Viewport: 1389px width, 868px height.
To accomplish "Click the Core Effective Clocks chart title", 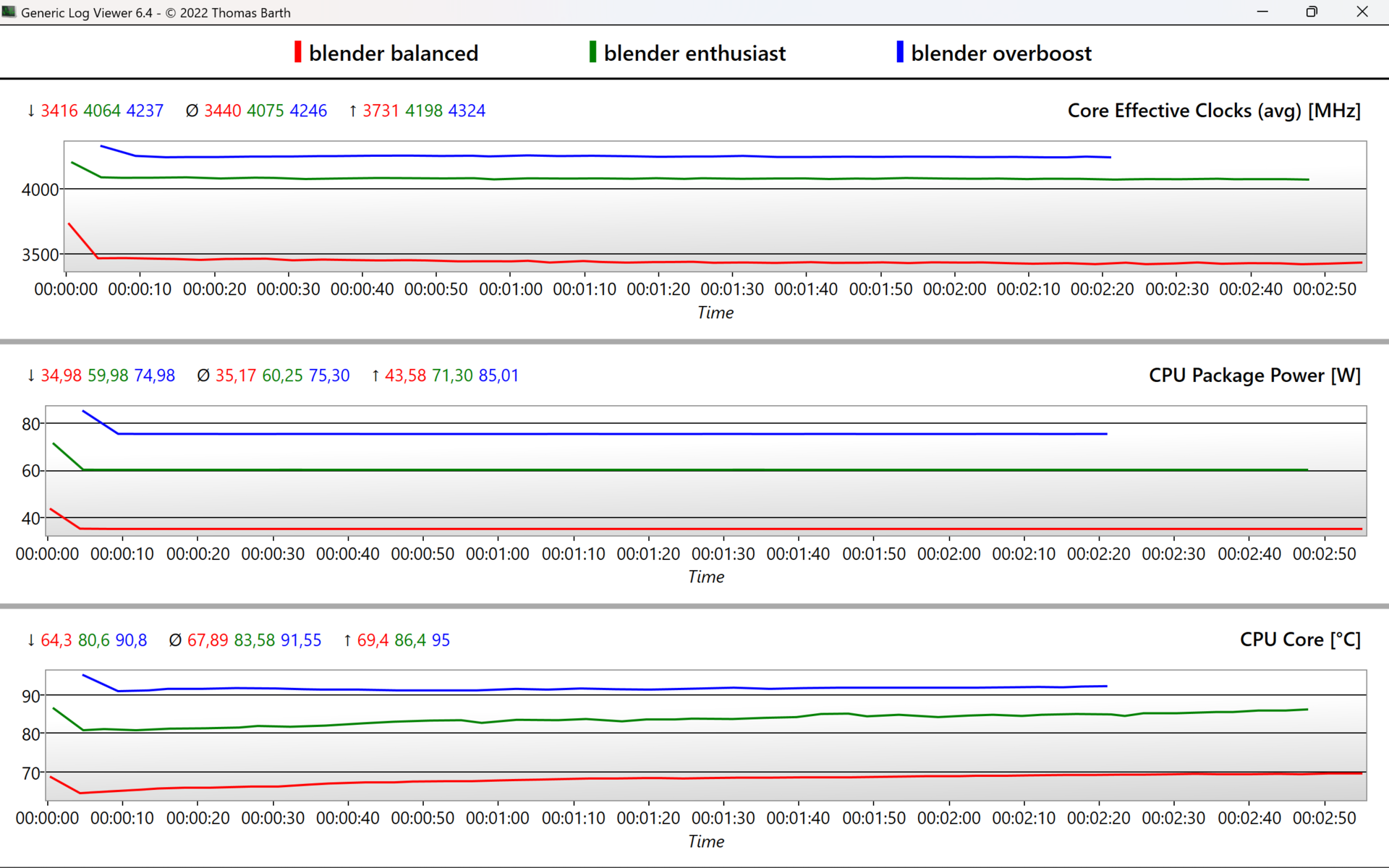I will 1213,111.
